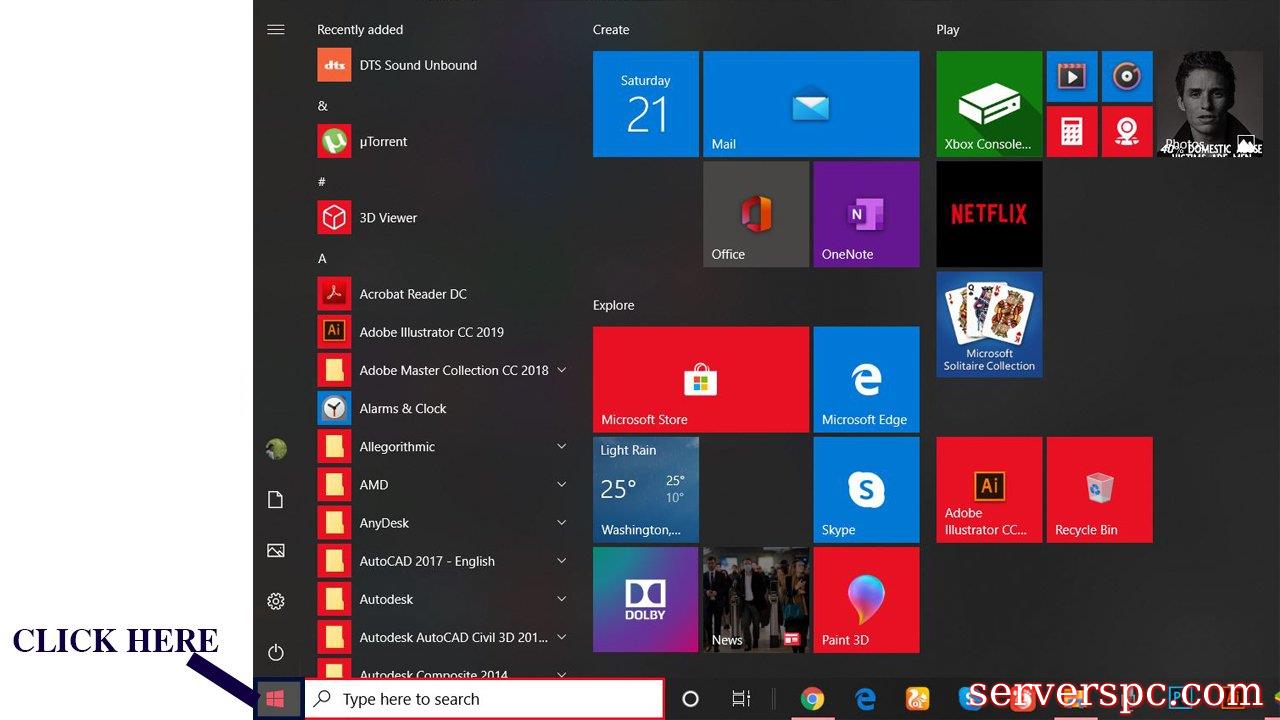This screenshot has height=720, width=1280.
Task: Open the Mail tile
Action: click(x=810, y=104)
